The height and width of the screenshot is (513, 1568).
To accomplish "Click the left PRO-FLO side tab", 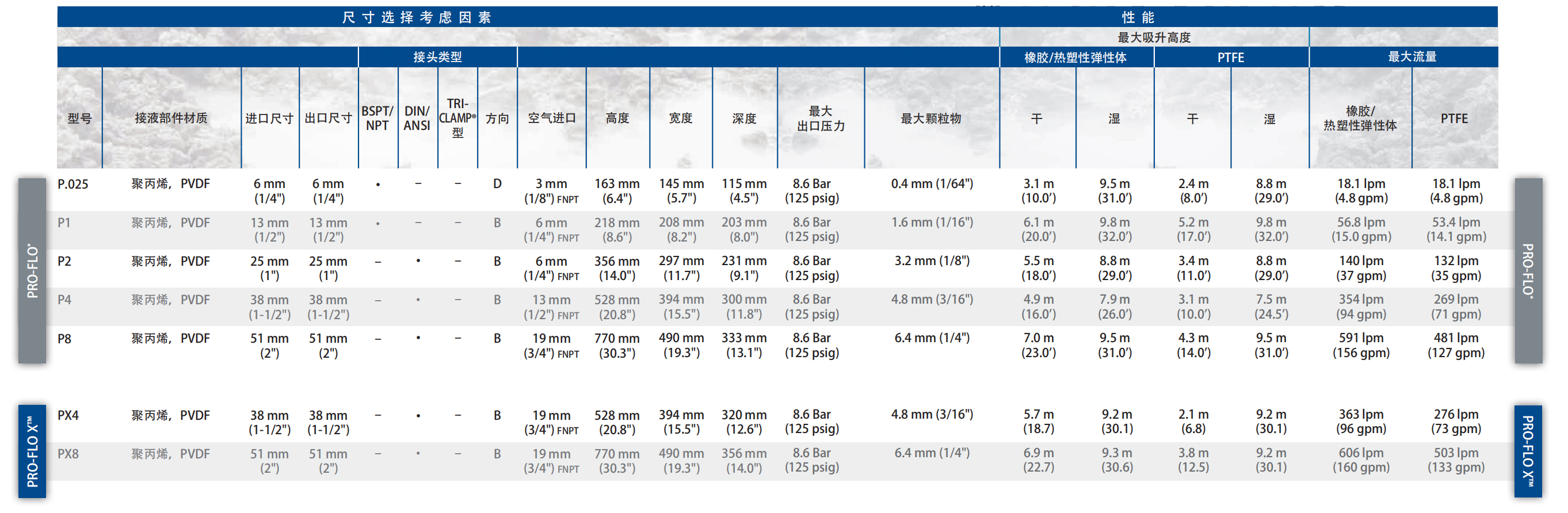I will tap(32, 271).
